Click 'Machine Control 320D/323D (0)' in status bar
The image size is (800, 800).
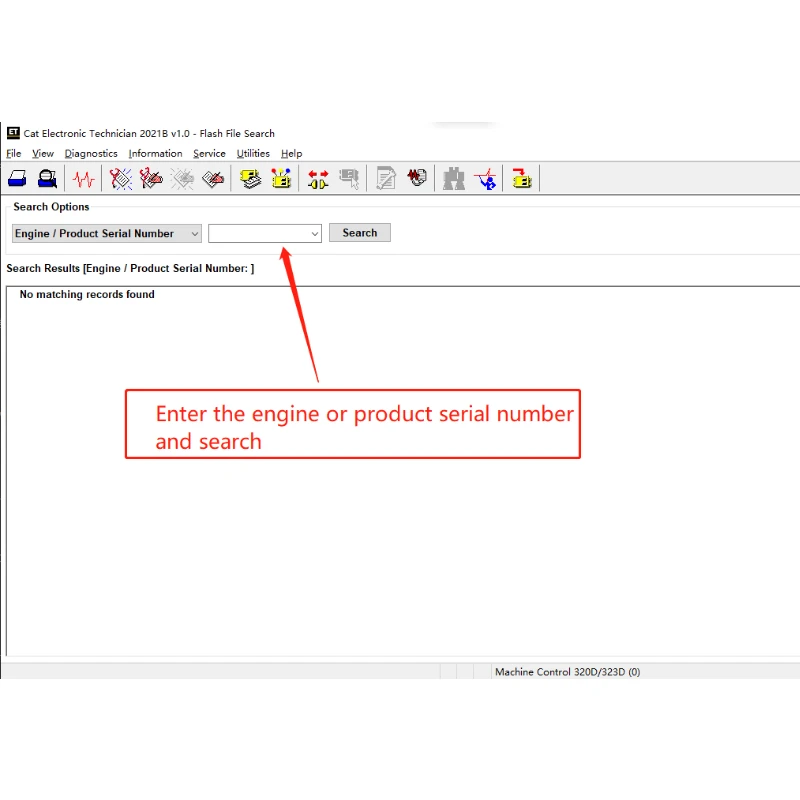point(567,671)
